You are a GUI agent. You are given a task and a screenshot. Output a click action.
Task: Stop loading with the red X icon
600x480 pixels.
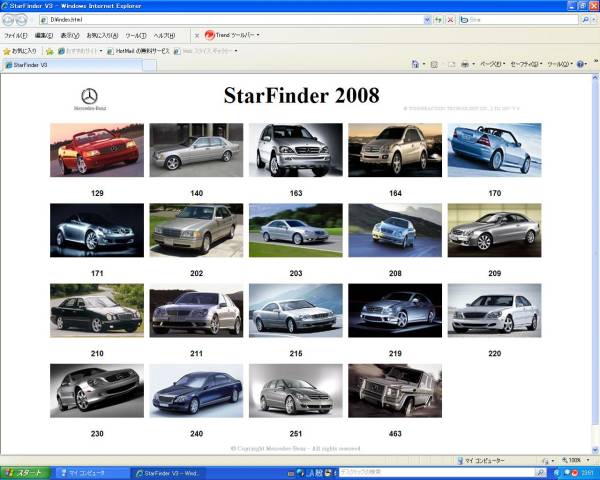point(451,20)
